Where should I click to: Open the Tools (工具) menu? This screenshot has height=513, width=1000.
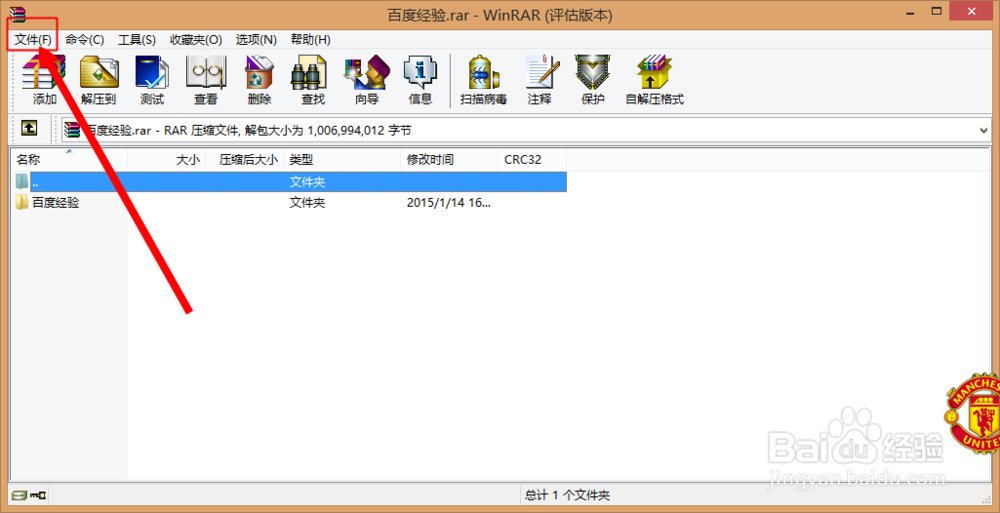tap(137, 40)
